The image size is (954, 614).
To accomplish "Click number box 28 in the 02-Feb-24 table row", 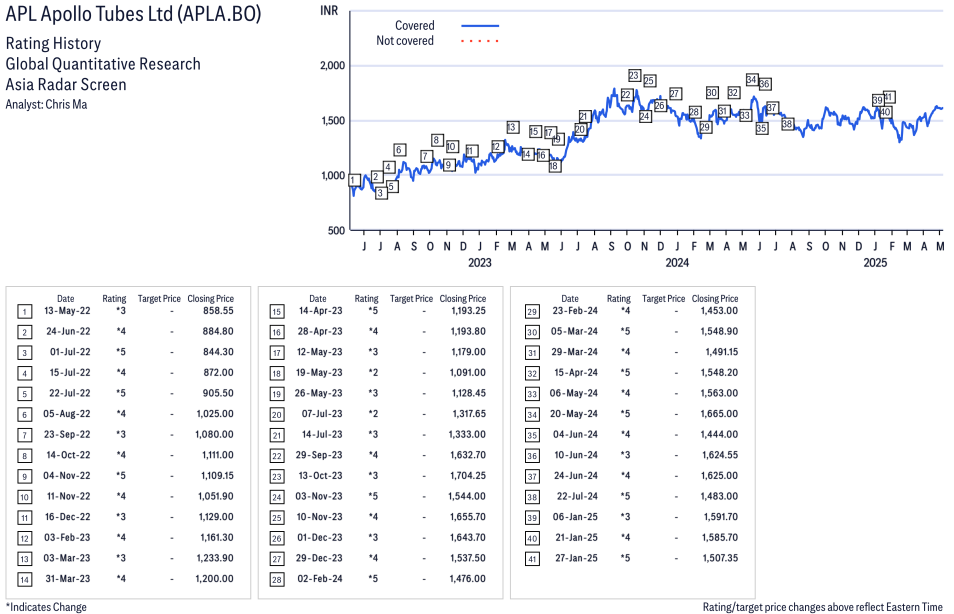I will pyautogui.click(x=277, y=579).
